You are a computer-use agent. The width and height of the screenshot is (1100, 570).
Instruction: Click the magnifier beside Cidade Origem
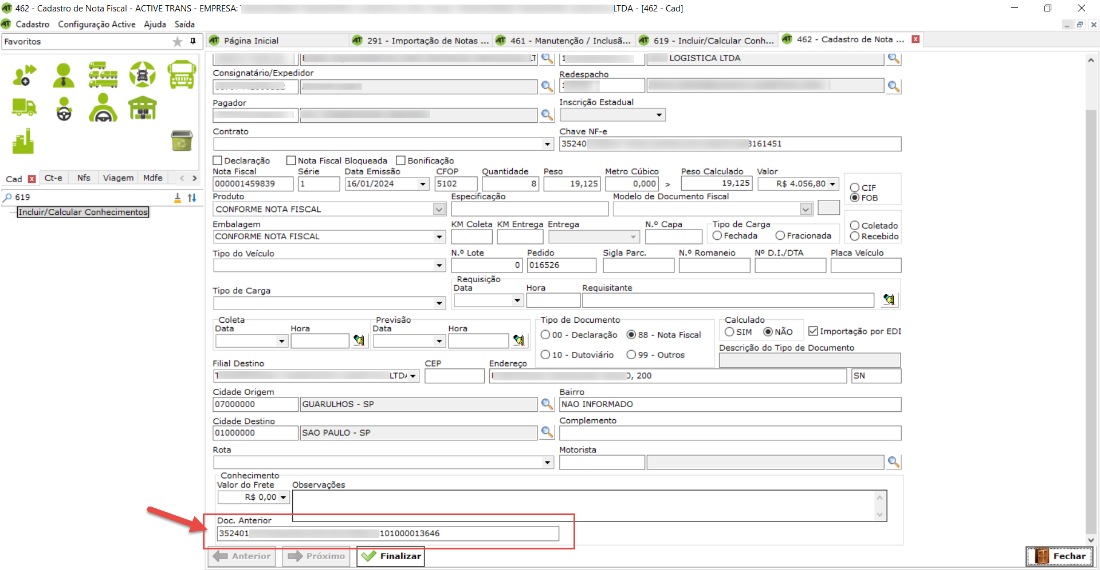[547, 404]
